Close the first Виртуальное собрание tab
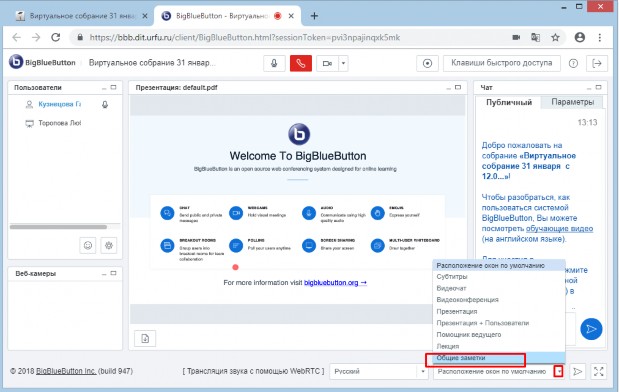Image resolution: width=619 pixels, height=392 pixels. (x=145, y=16)
